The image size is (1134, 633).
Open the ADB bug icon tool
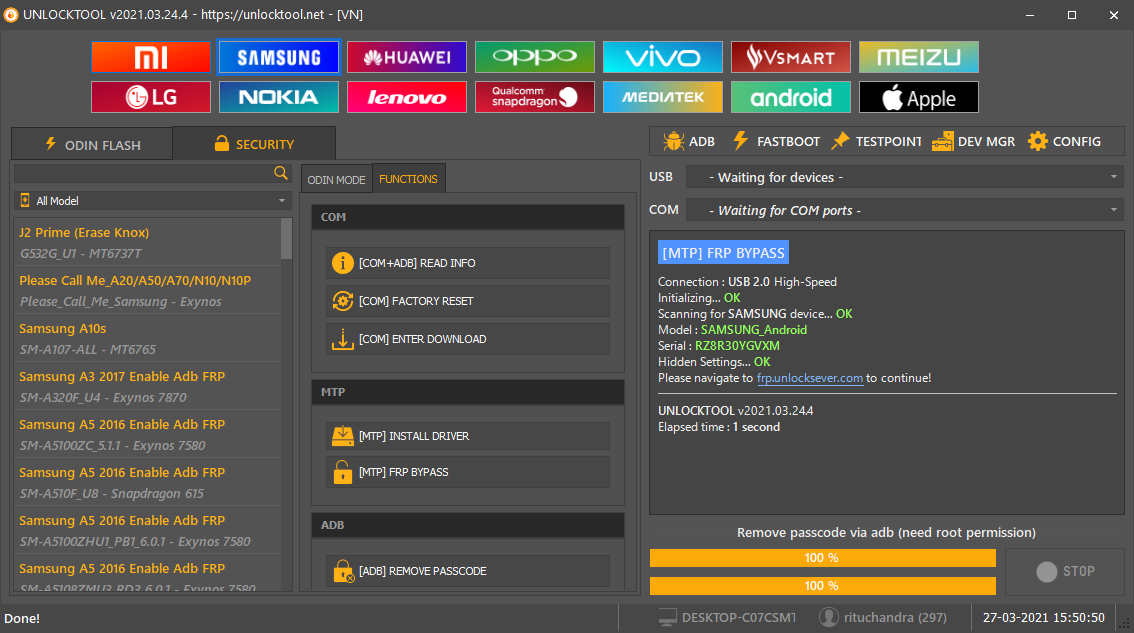tap(688, 142)
